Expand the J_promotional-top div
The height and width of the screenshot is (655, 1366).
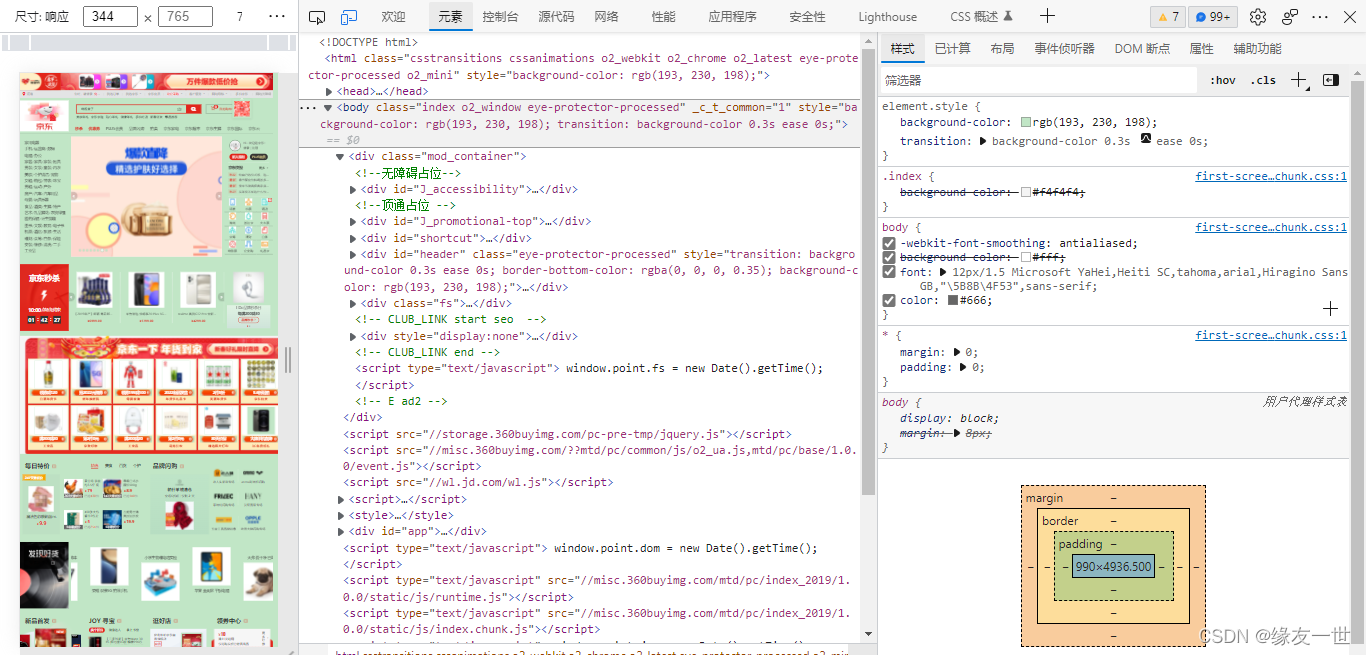[x=353, y=222]
